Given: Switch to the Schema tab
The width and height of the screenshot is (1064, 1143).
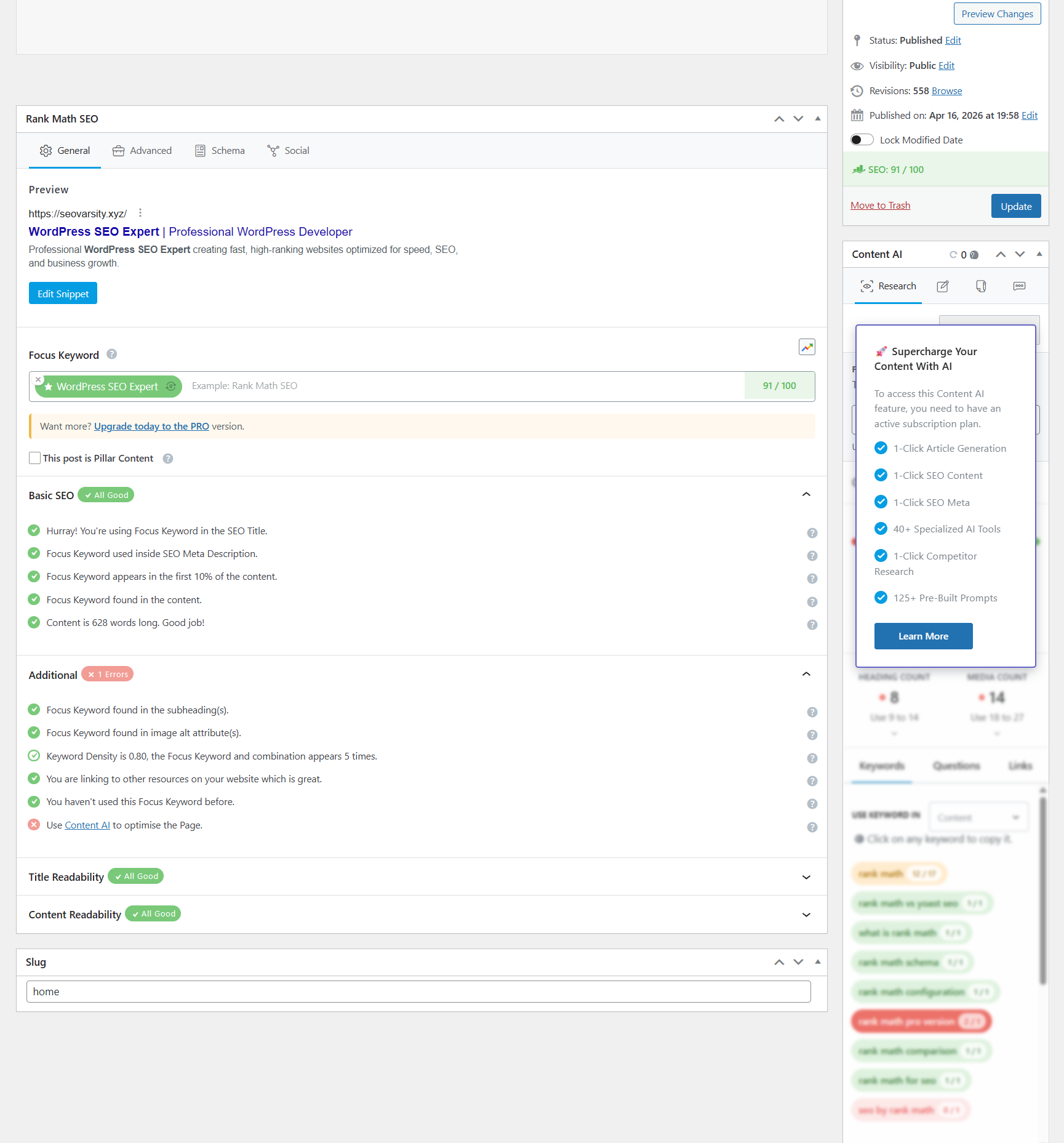Looking at the screenshot, I should pos(220,151).
